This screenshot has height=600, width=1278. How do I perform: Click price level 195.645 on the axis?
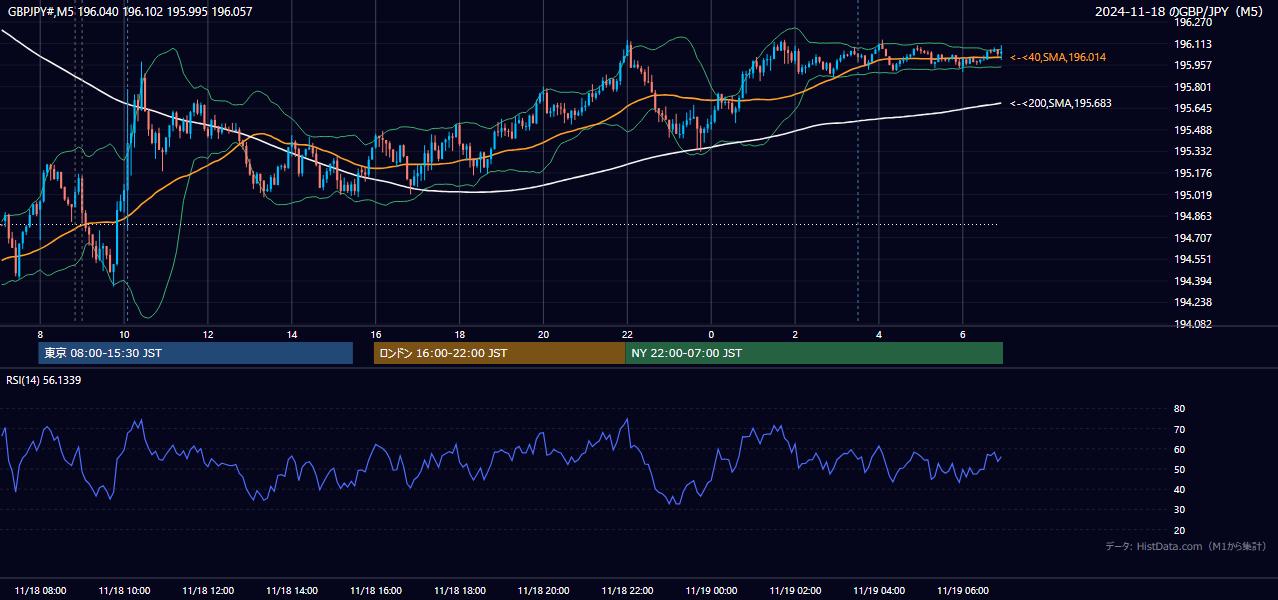tap(1193, 108)
